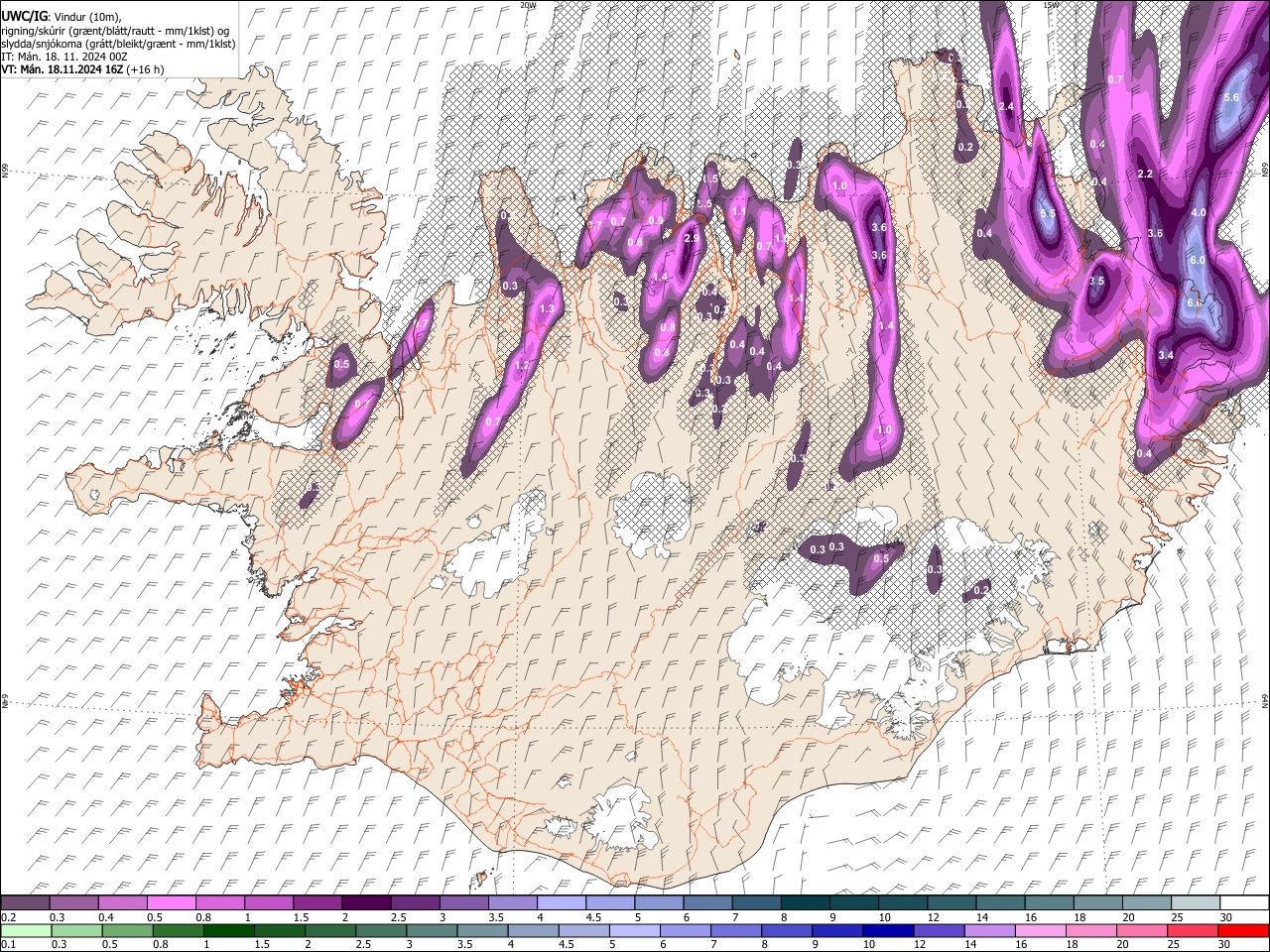Click the 'slydda/snjókoma' description line

click(x=118, y=44)
